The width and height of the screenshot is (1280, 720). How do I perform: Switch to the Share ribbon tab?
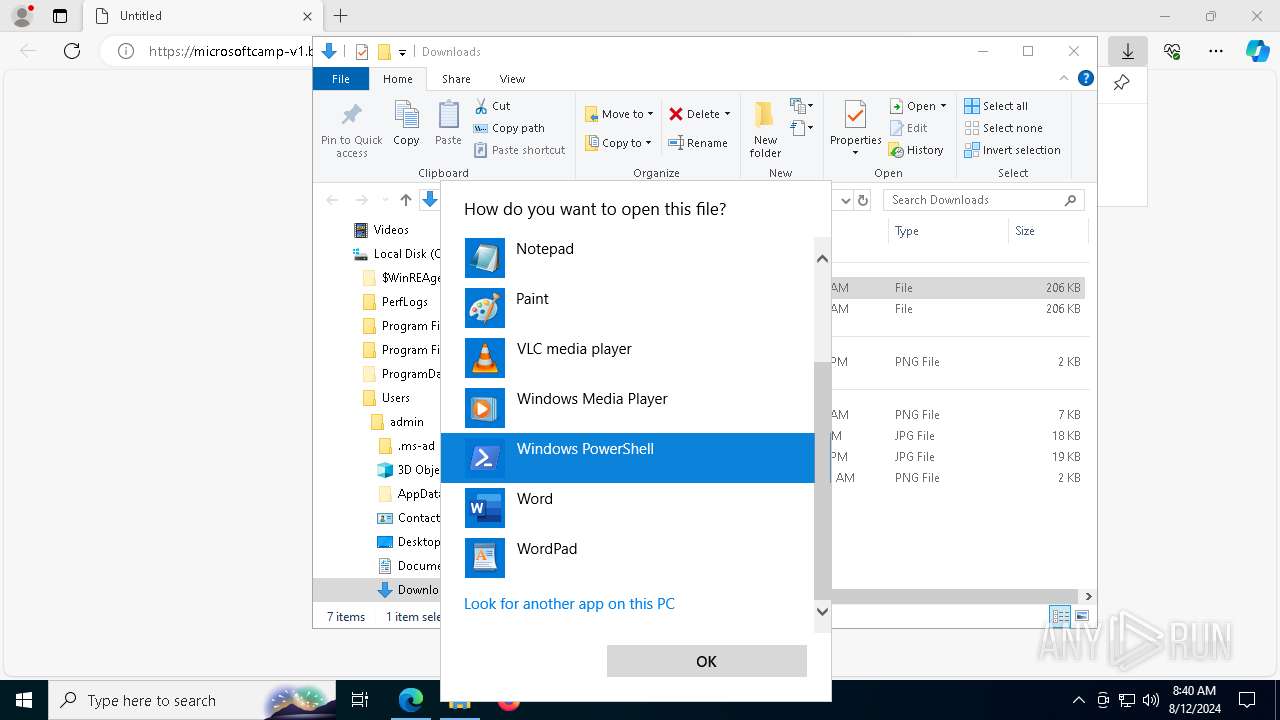[x=456, y=78]
